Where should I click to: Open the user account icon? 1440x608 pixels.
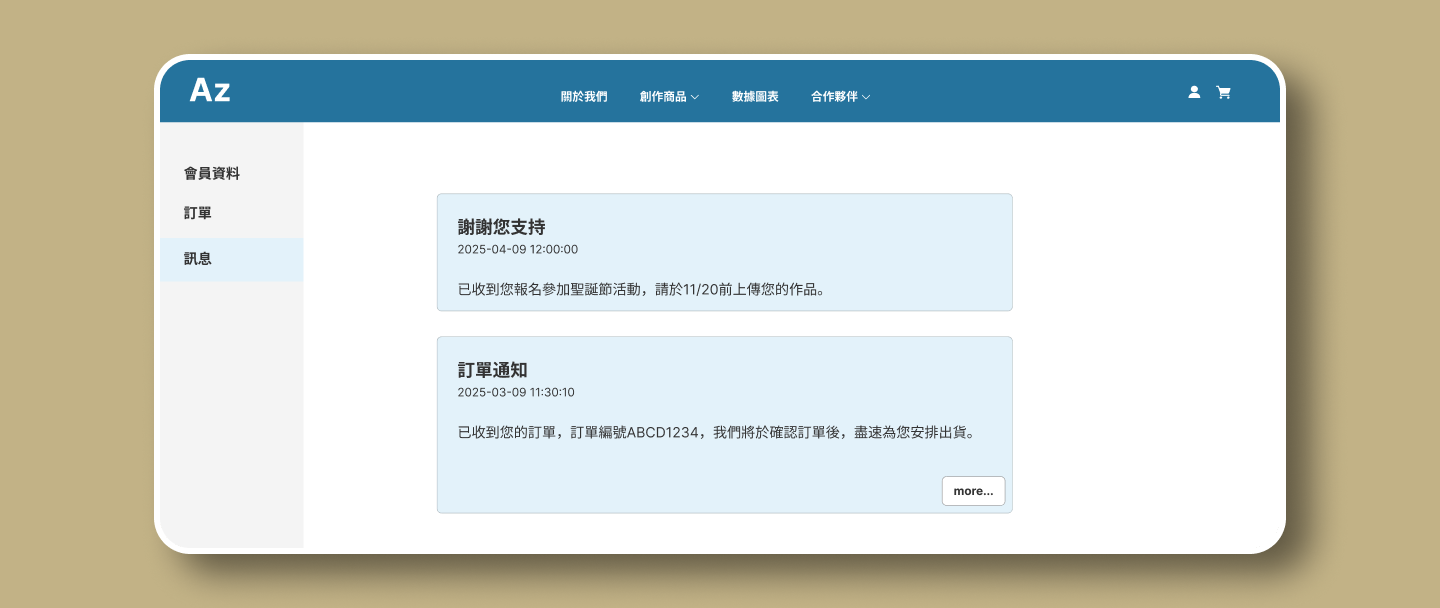coord(1193,92)
